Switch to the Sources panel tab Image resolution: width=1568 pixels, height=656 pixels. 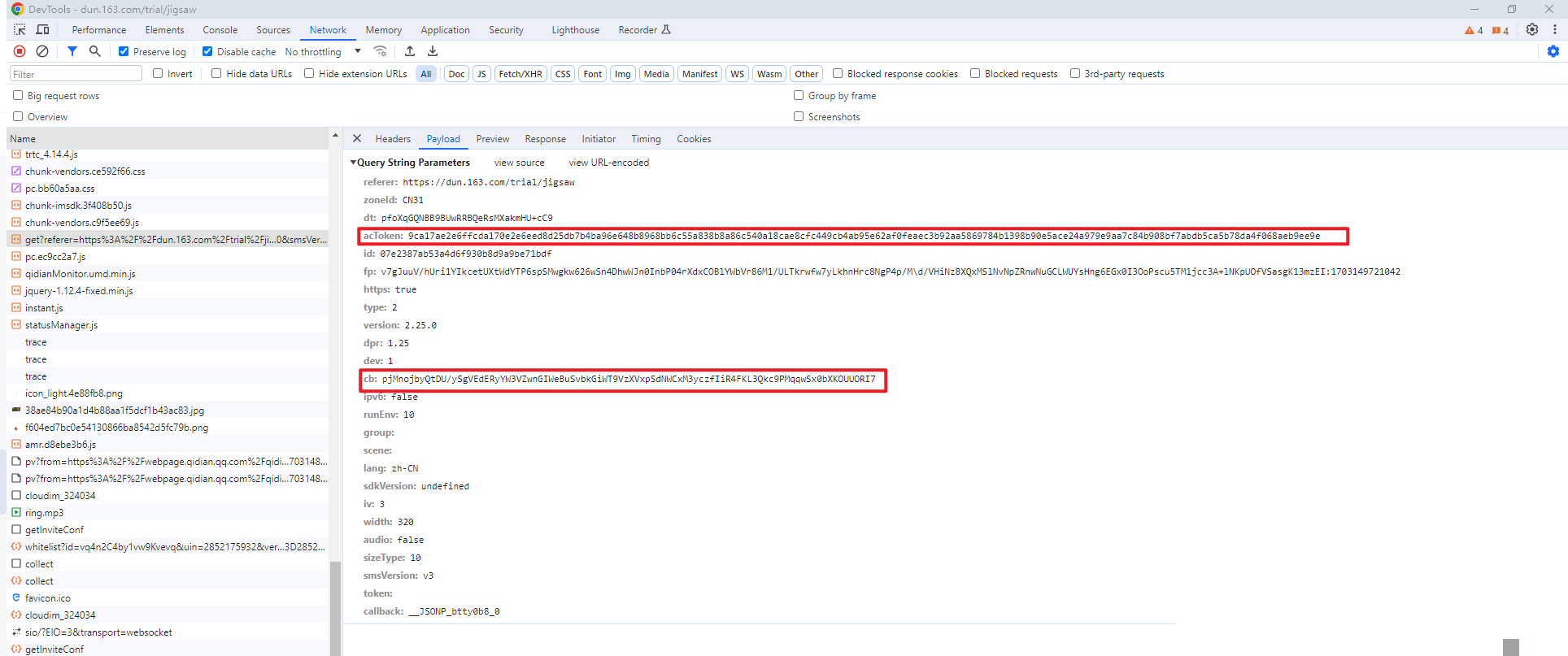[273, 30]
